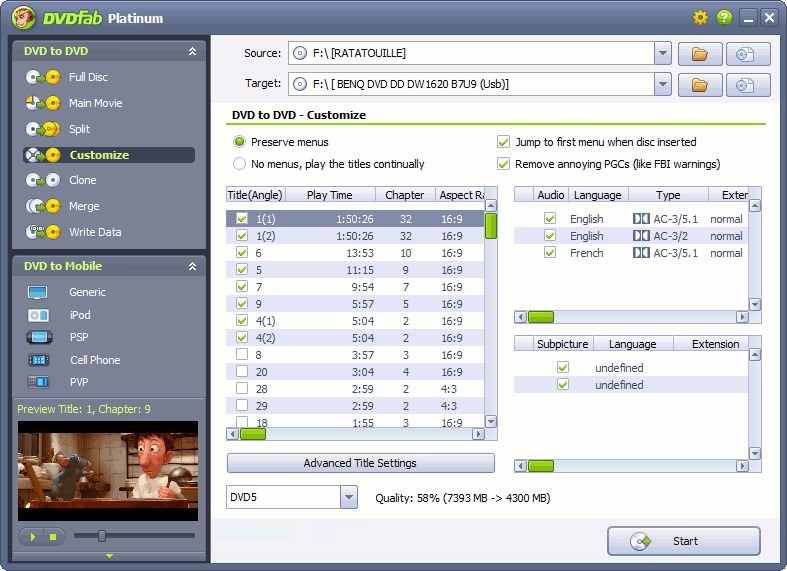Uncheck title 6 checkbox
The image size is (787, 571).
point(242,252)
